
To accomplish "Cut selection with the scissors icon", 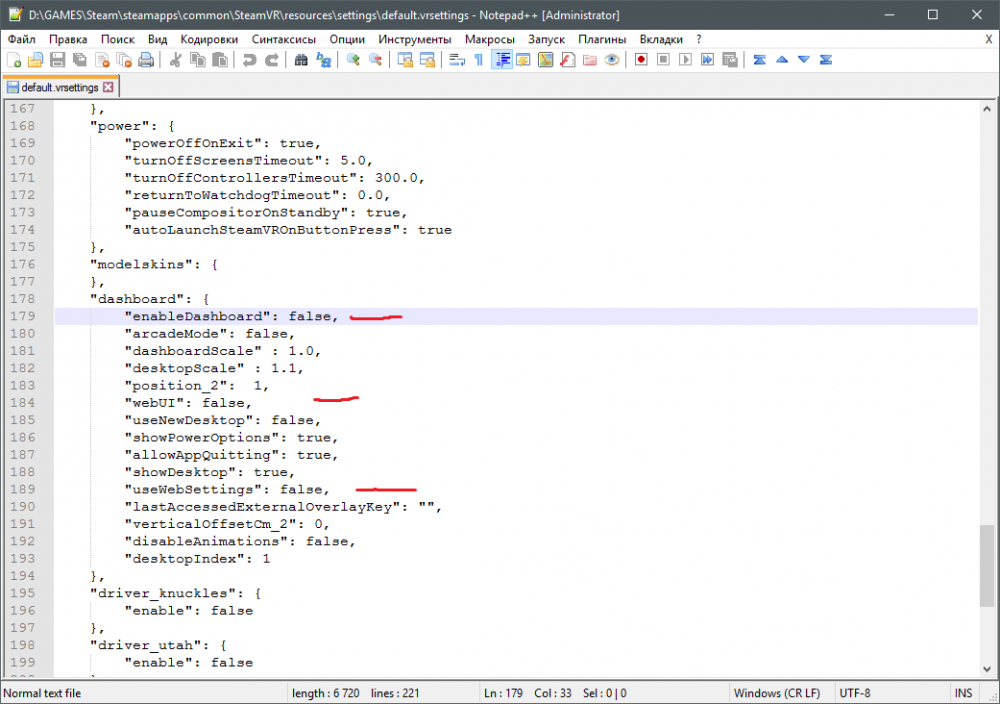I will 176,60.
